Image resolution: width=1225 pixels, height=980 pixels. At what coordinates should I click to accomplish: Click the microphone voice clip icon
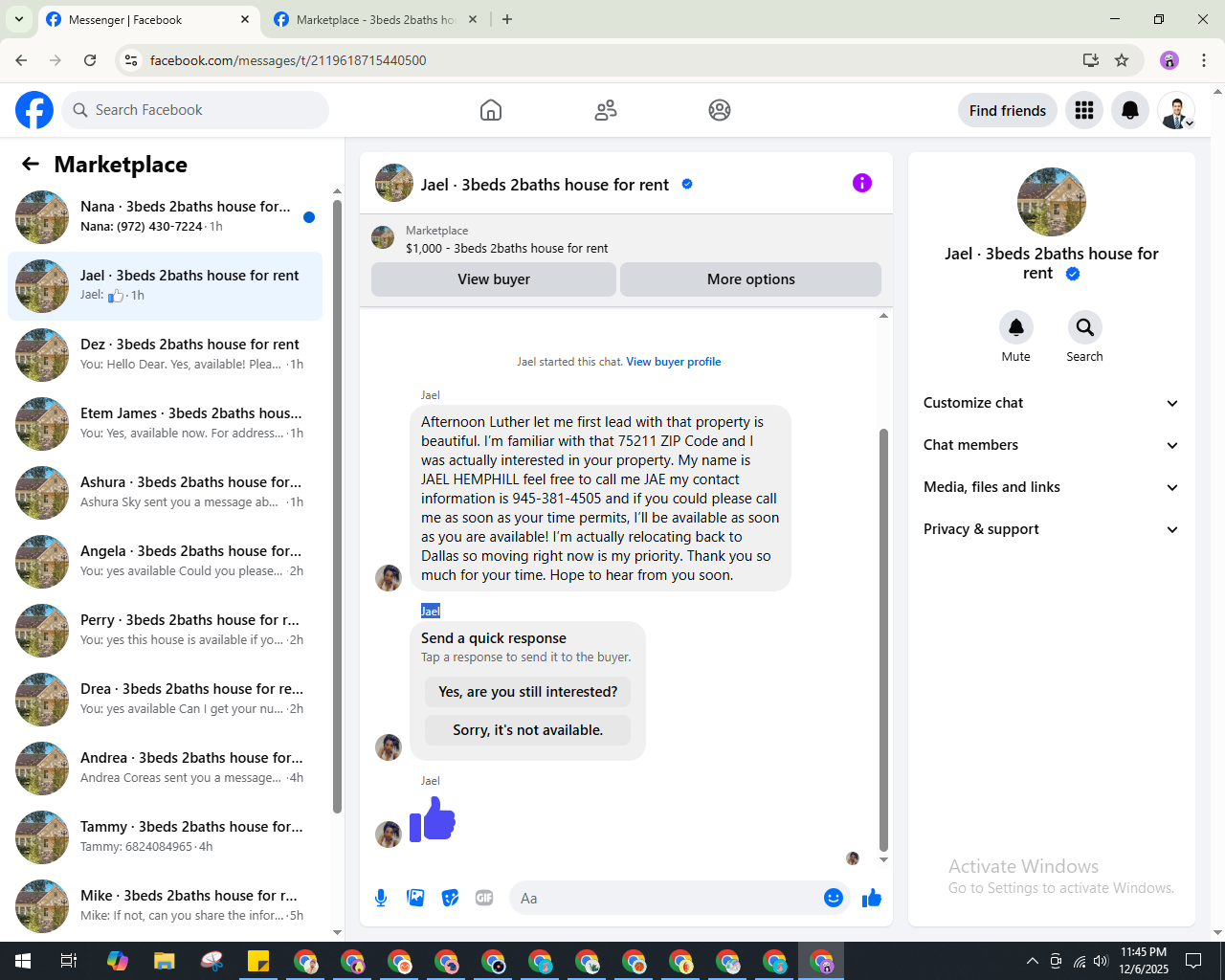[381, 898]
